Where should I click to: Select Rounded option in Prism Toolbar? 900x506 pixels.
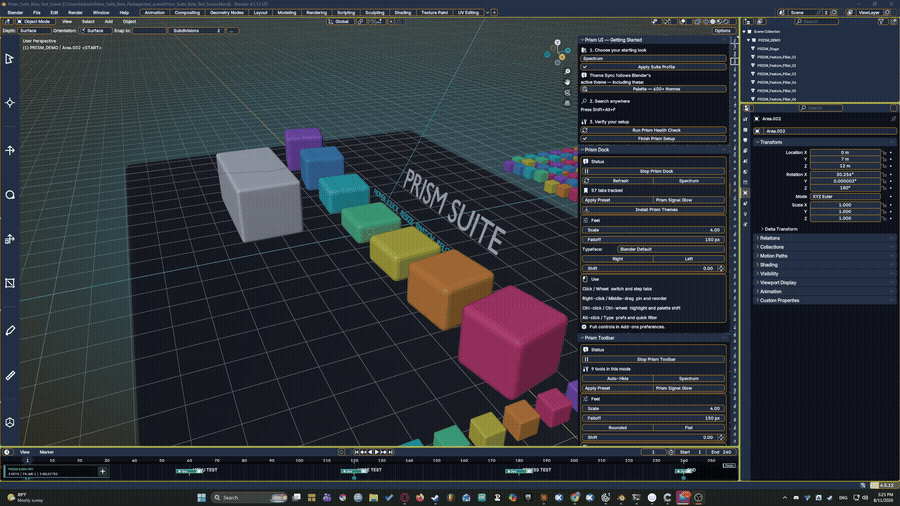coord(618,427)
